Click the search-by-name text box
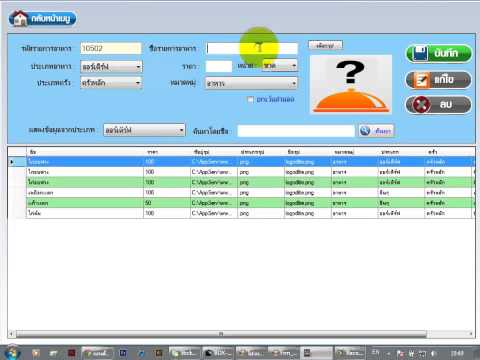 click(296, 131)
